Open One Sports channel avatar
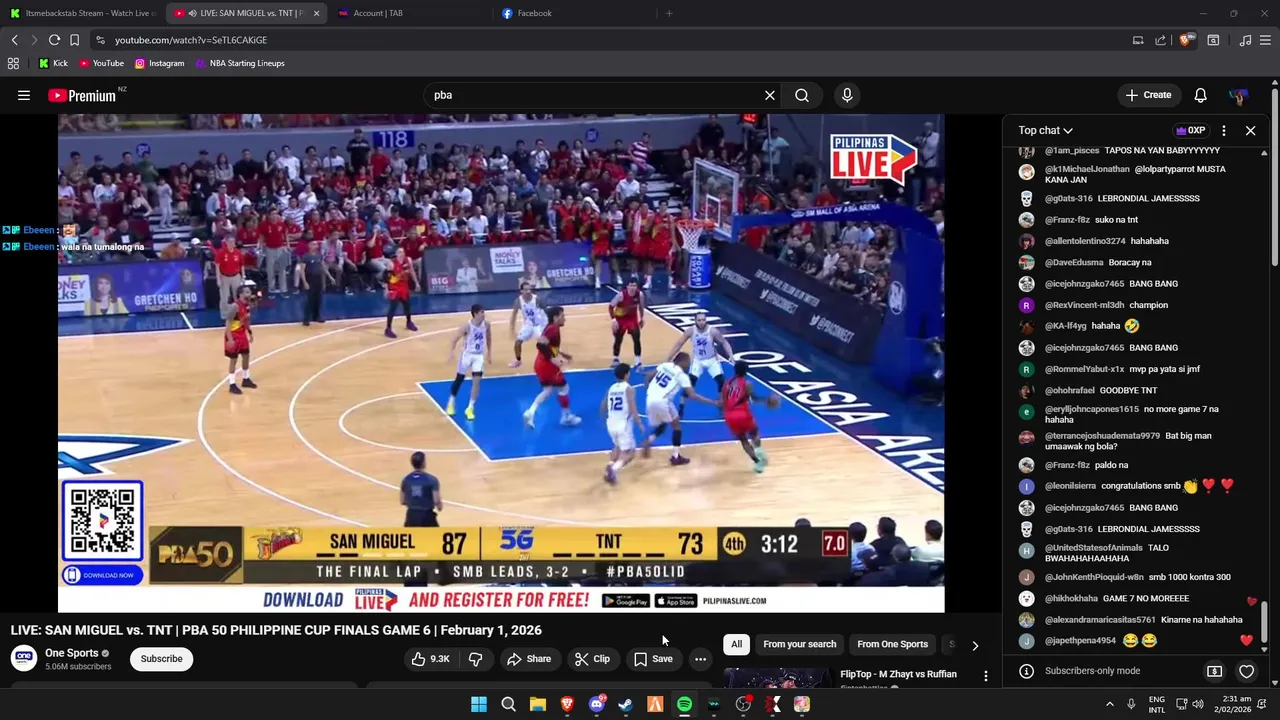1280x720 pixels. [x=24, y=658]
